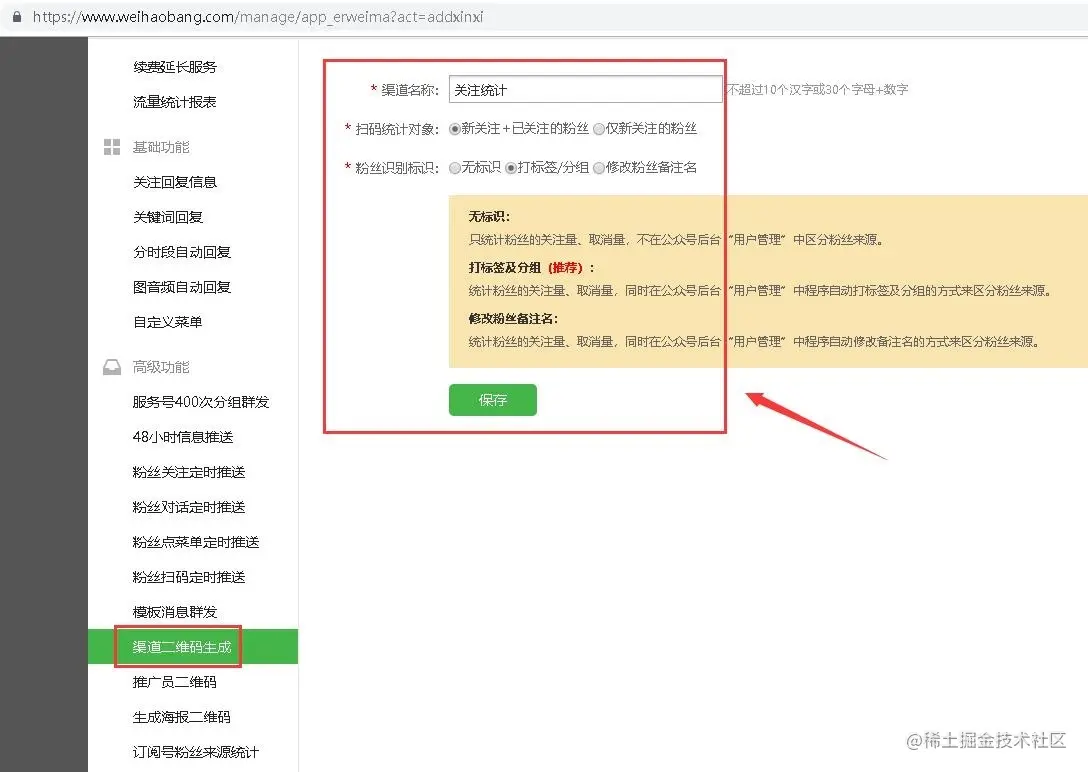The image size is (1088, 772).
Task: Open 图音频自动回复 menu item
Action: click(x=182, y=287)
